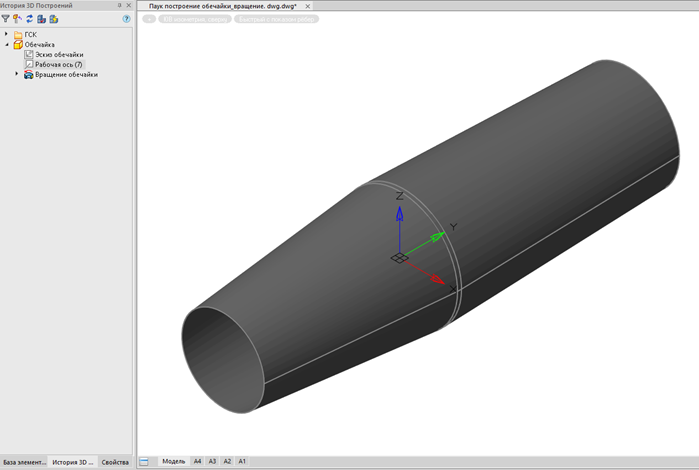Pin the История 3D Построений panel

coord(119,6)
